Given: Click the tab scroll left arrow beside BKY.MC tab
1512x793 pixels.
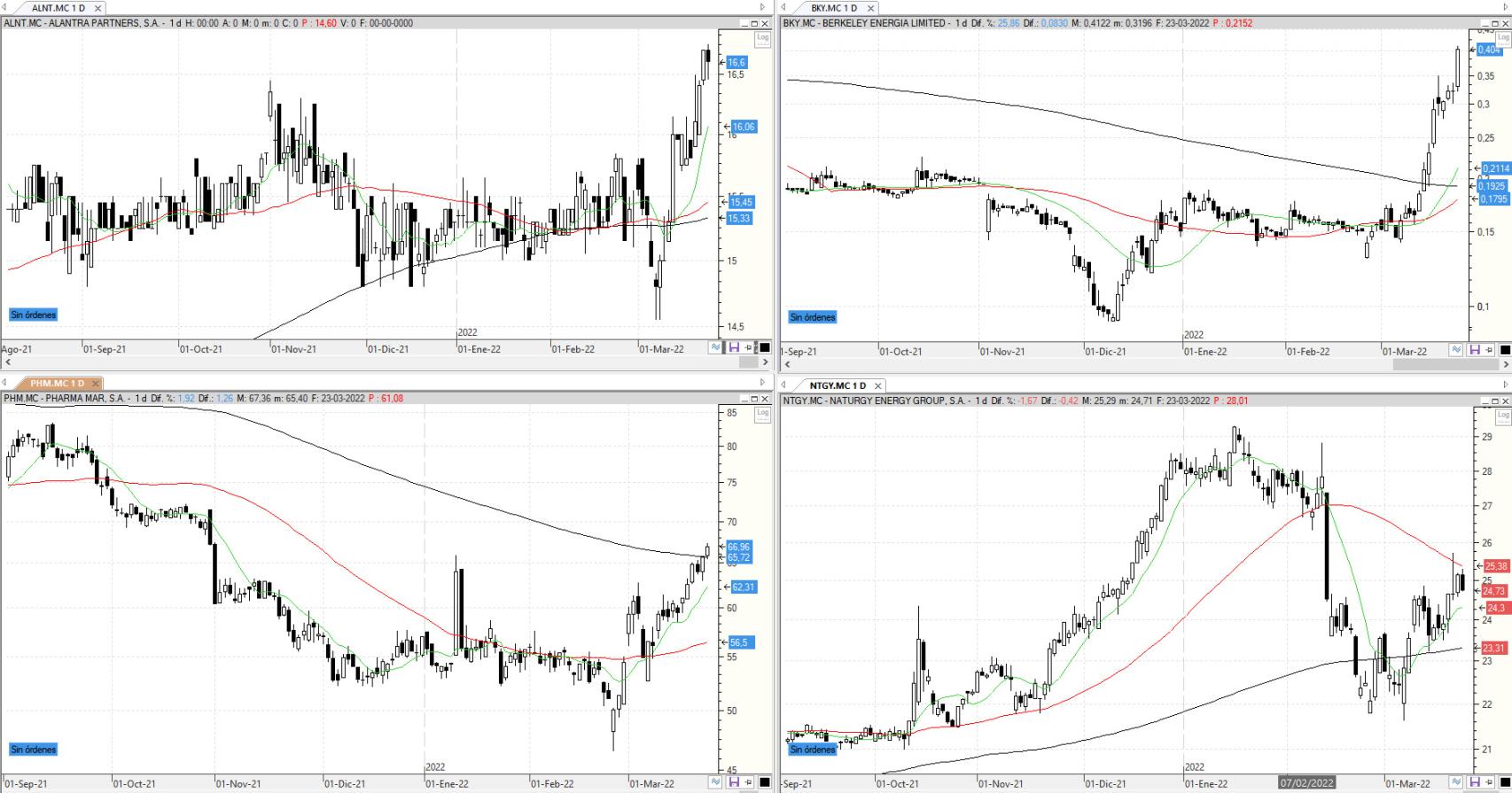Looking at the screenshot, I should [x=783, y=7].
